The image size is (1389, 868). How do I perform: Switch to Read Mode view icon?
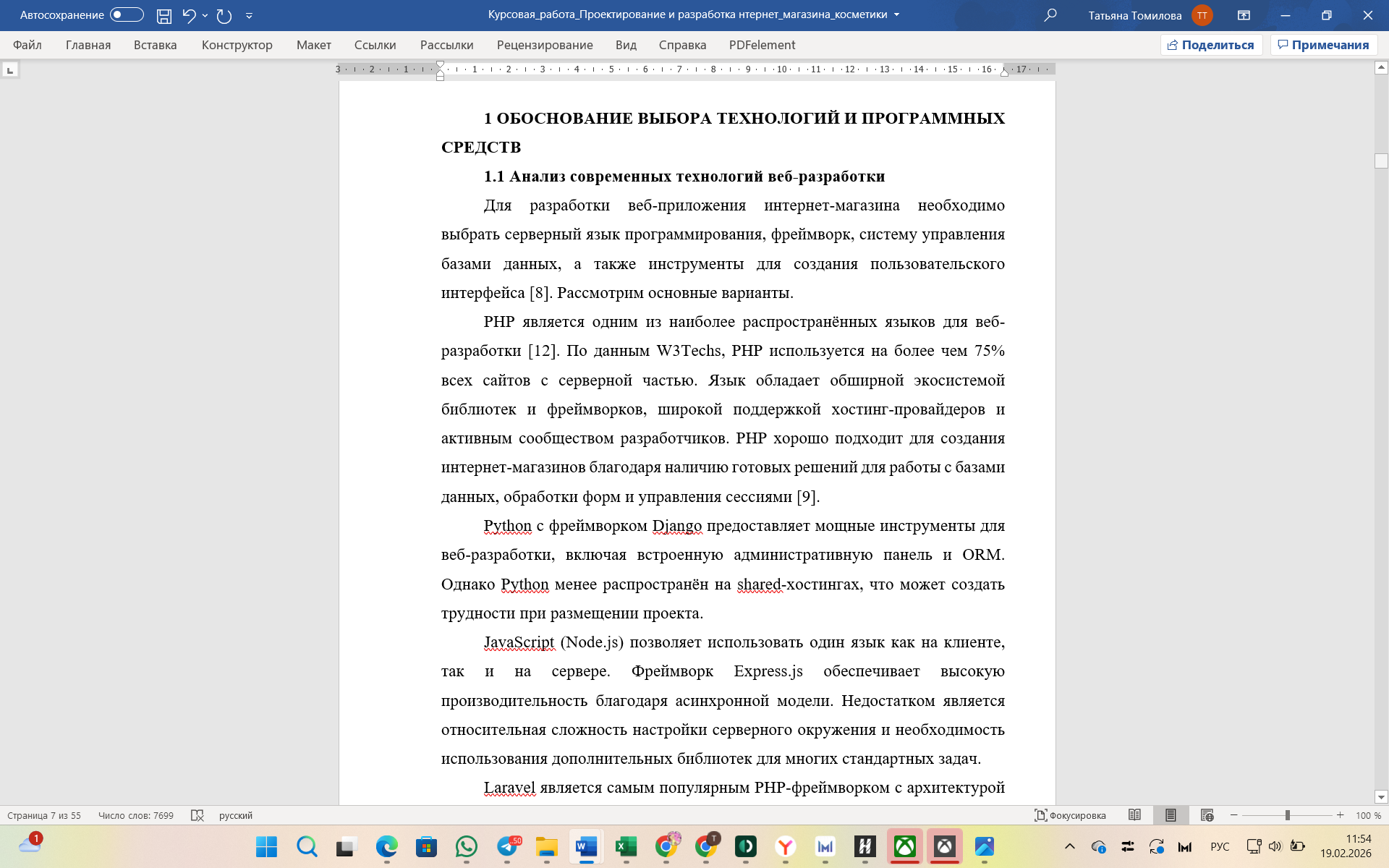1134,815
